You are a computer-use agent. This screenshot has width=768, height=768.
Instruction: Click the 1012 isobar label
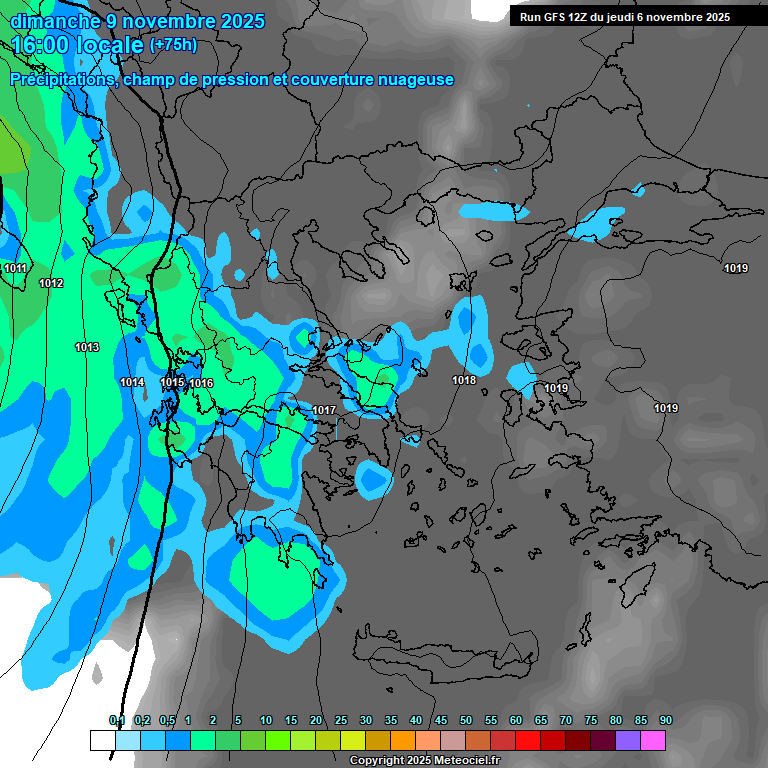click(51, 284)
